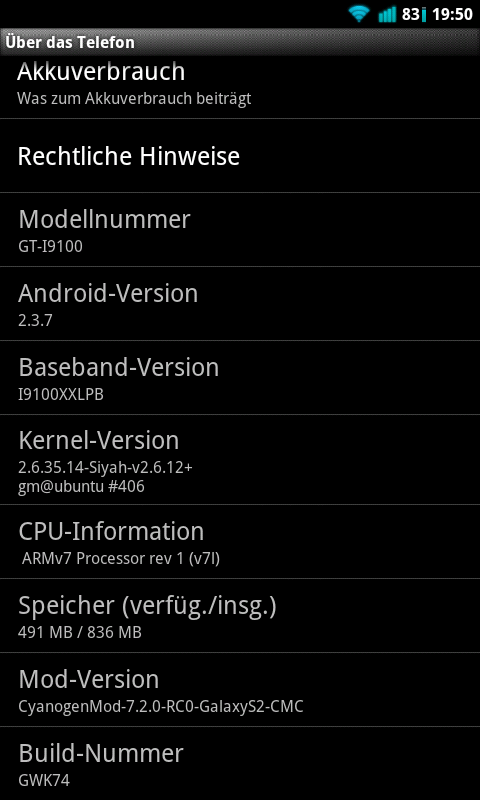The image size is (480, 800).
Task: Tap the battery indicator showing 83
Action: coord(414,14)
